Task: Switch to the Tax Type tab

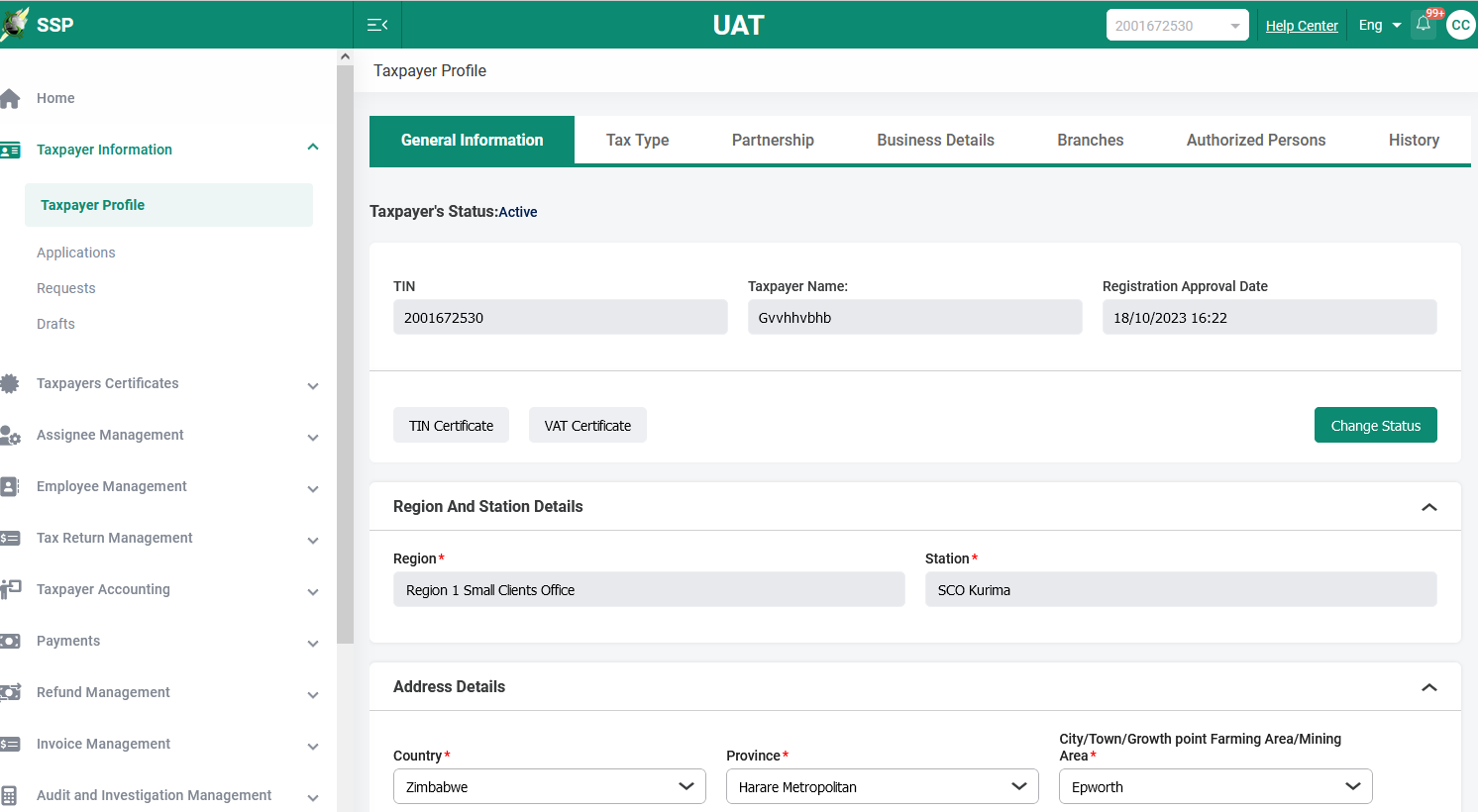Action: (x=637, y=141)
